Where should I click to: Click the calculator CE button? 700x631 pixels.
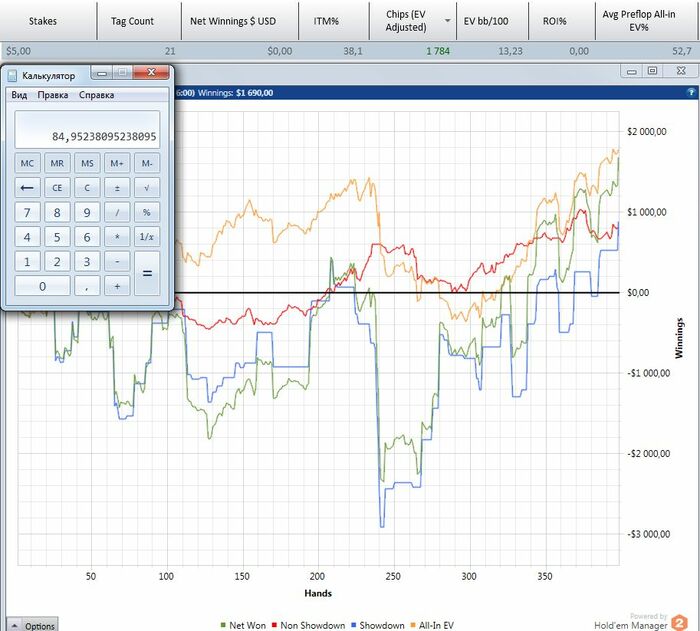coord(57,188)
